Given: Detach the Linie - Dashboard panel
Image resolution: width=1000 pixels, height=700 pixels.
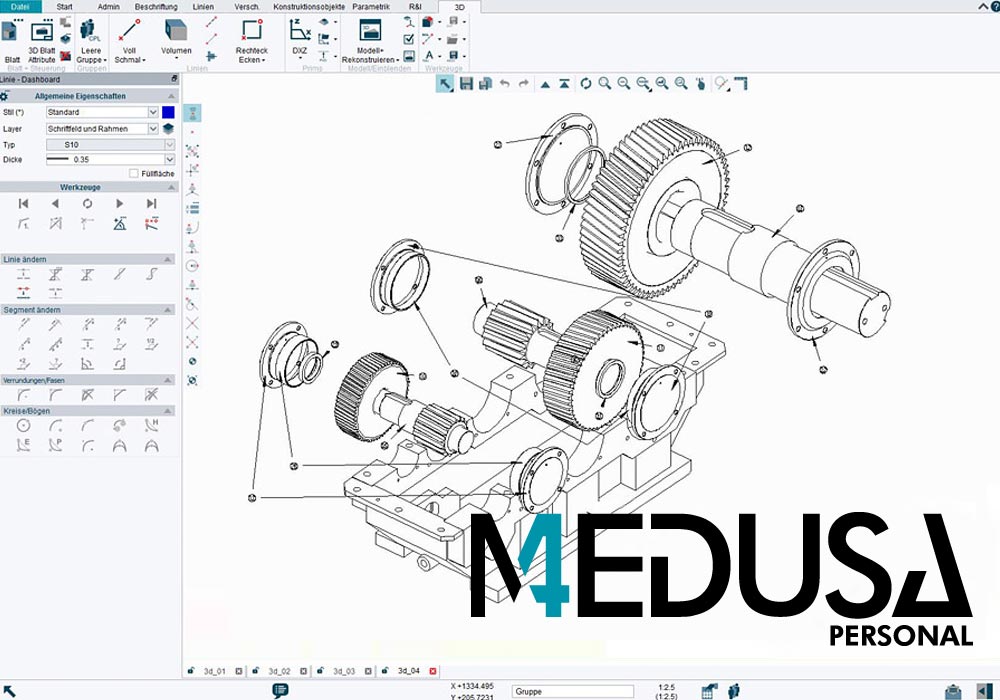Looking at the screenshot, I should [174, 79].
